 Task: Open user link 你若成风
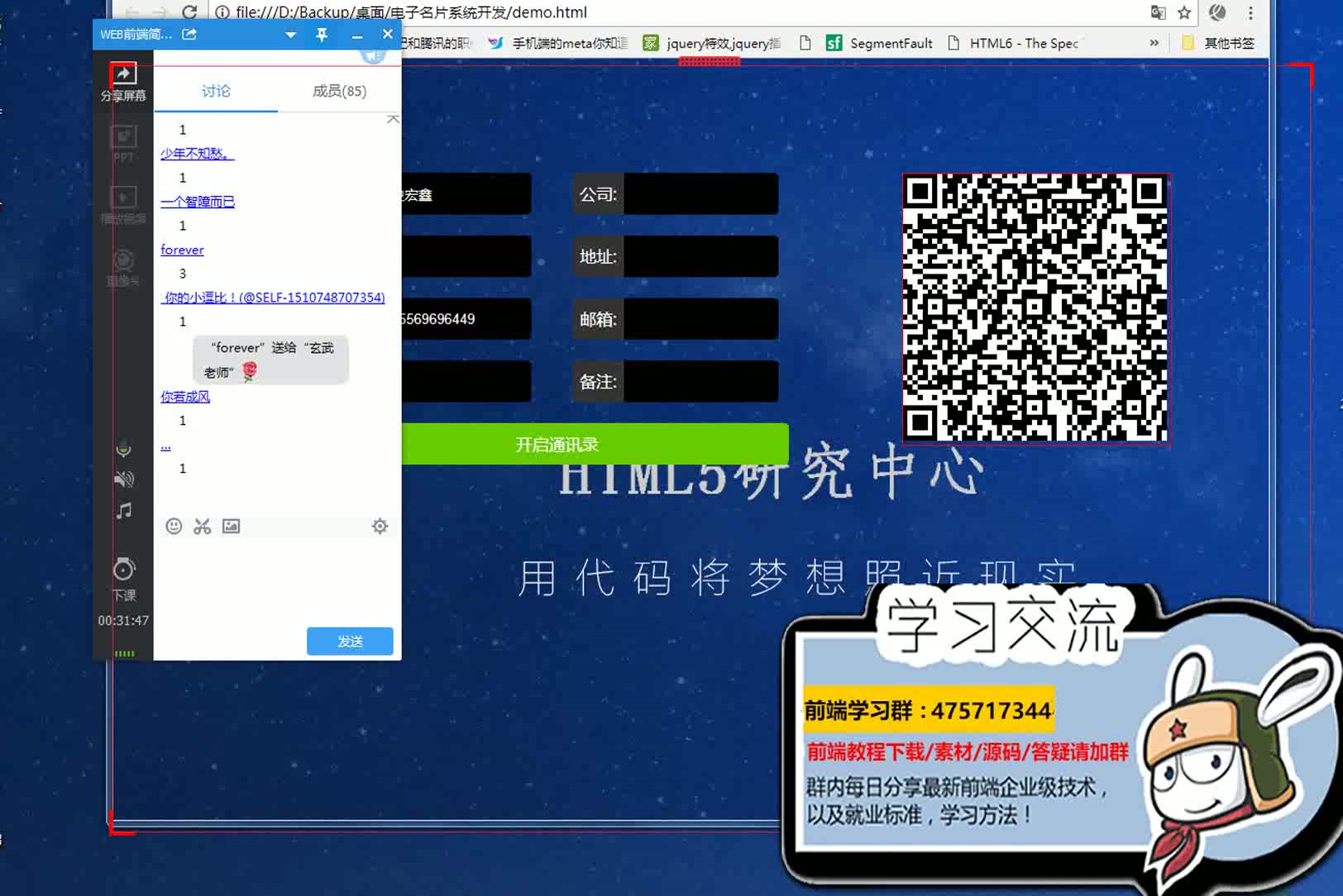tap(185, 396)
